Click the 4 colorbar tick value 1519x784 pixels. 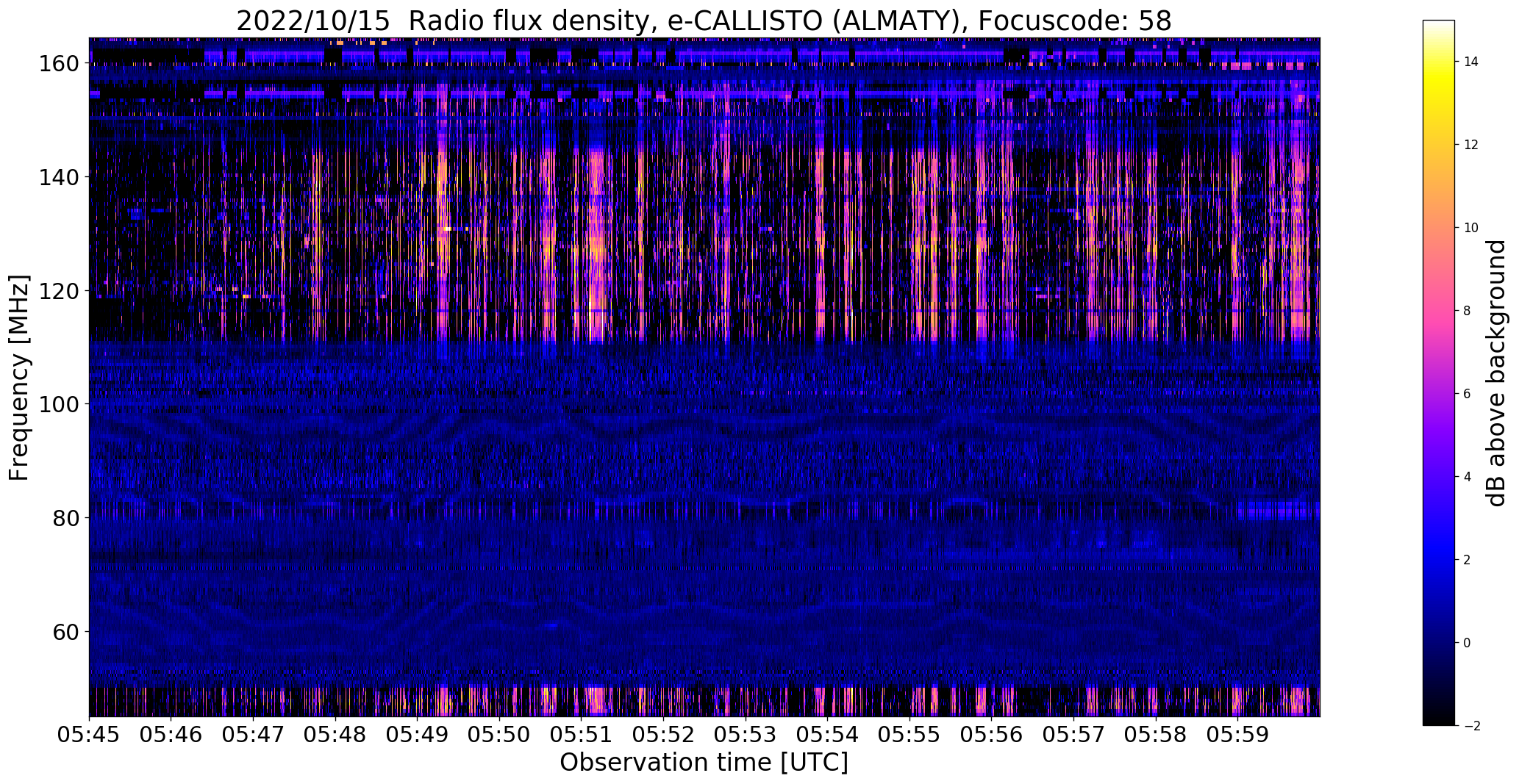[1468, 477]
